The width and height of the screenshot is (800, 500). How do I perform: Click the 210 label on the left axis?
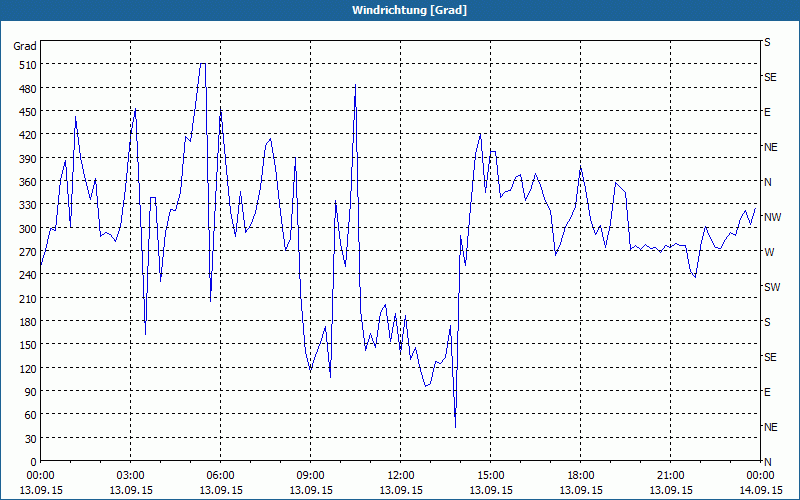coord(28,298)
